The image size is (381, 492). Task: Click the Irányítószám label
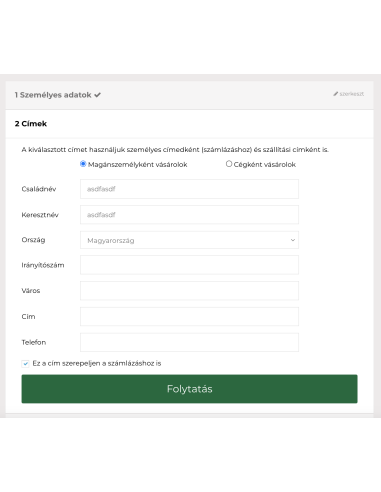[43, 265]
